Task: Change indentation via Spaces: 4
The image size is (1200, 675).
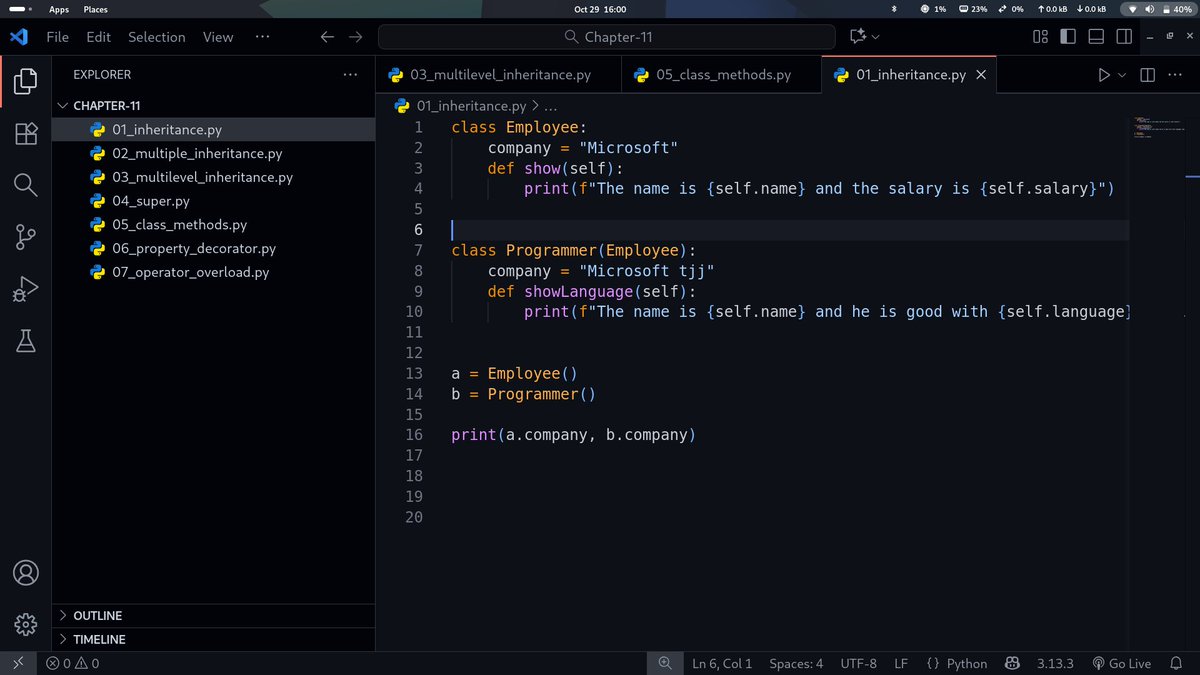Action: coord(796,663)
